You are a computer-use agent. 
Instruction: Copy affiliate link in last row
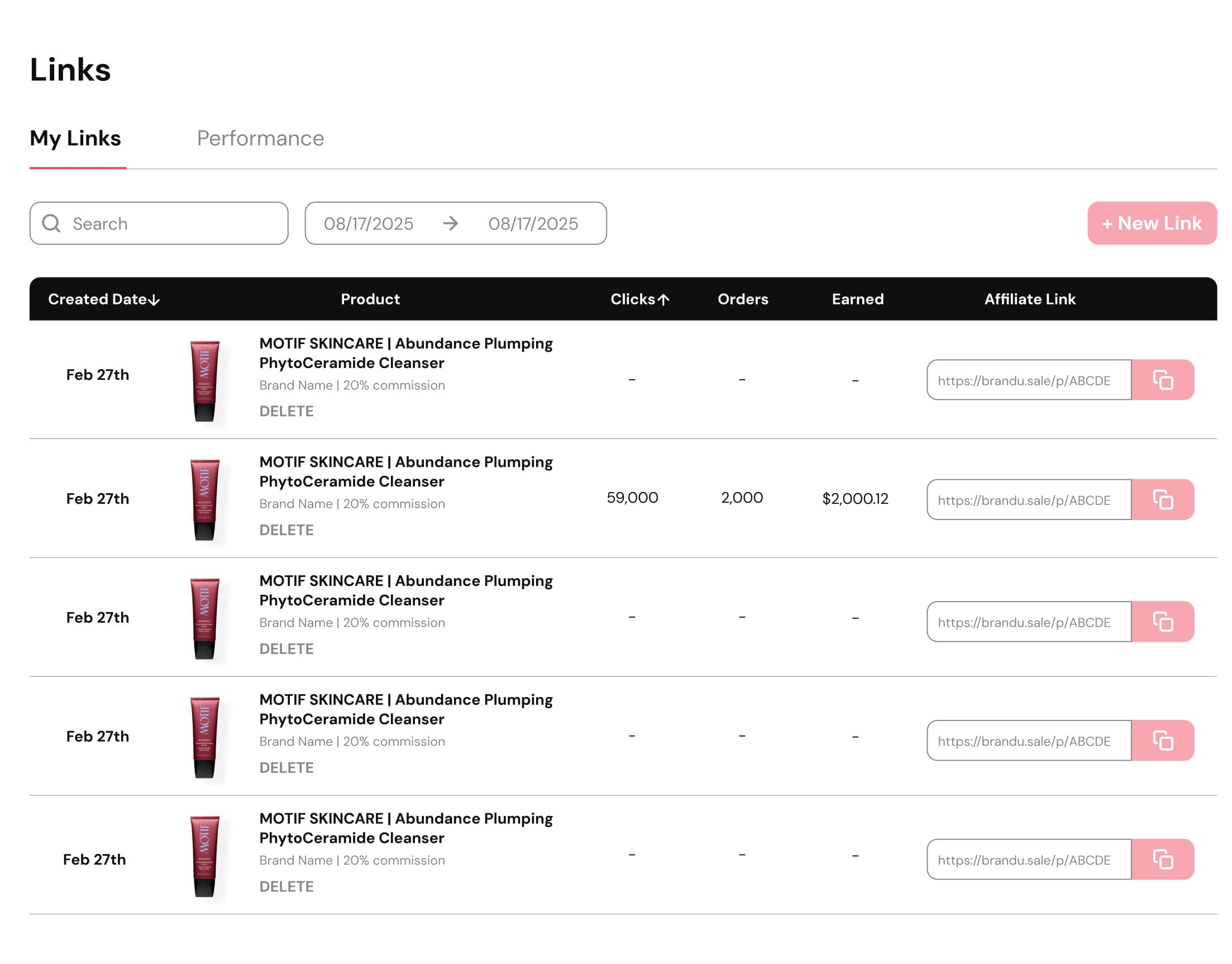[1162, 859]
